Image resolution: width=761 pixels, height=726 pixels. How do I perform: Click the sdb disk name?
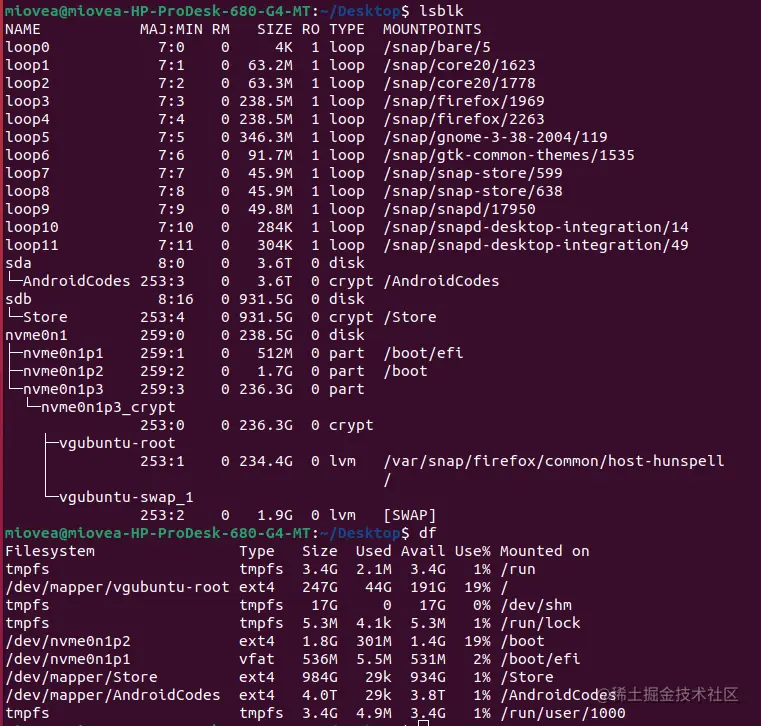point(18,298)
